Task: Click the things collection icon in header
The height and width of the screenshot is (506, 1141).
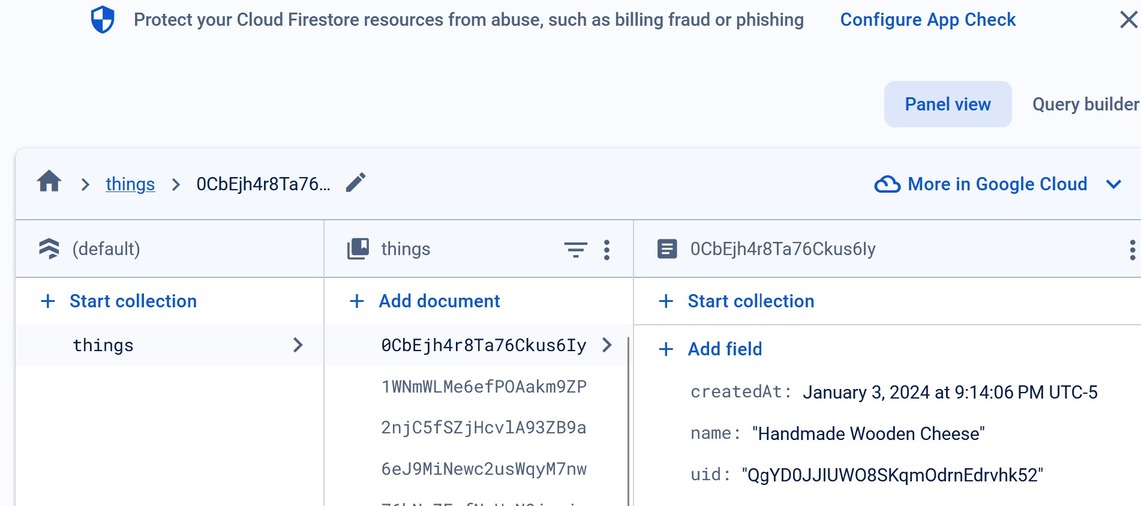Action: (358, 249)
